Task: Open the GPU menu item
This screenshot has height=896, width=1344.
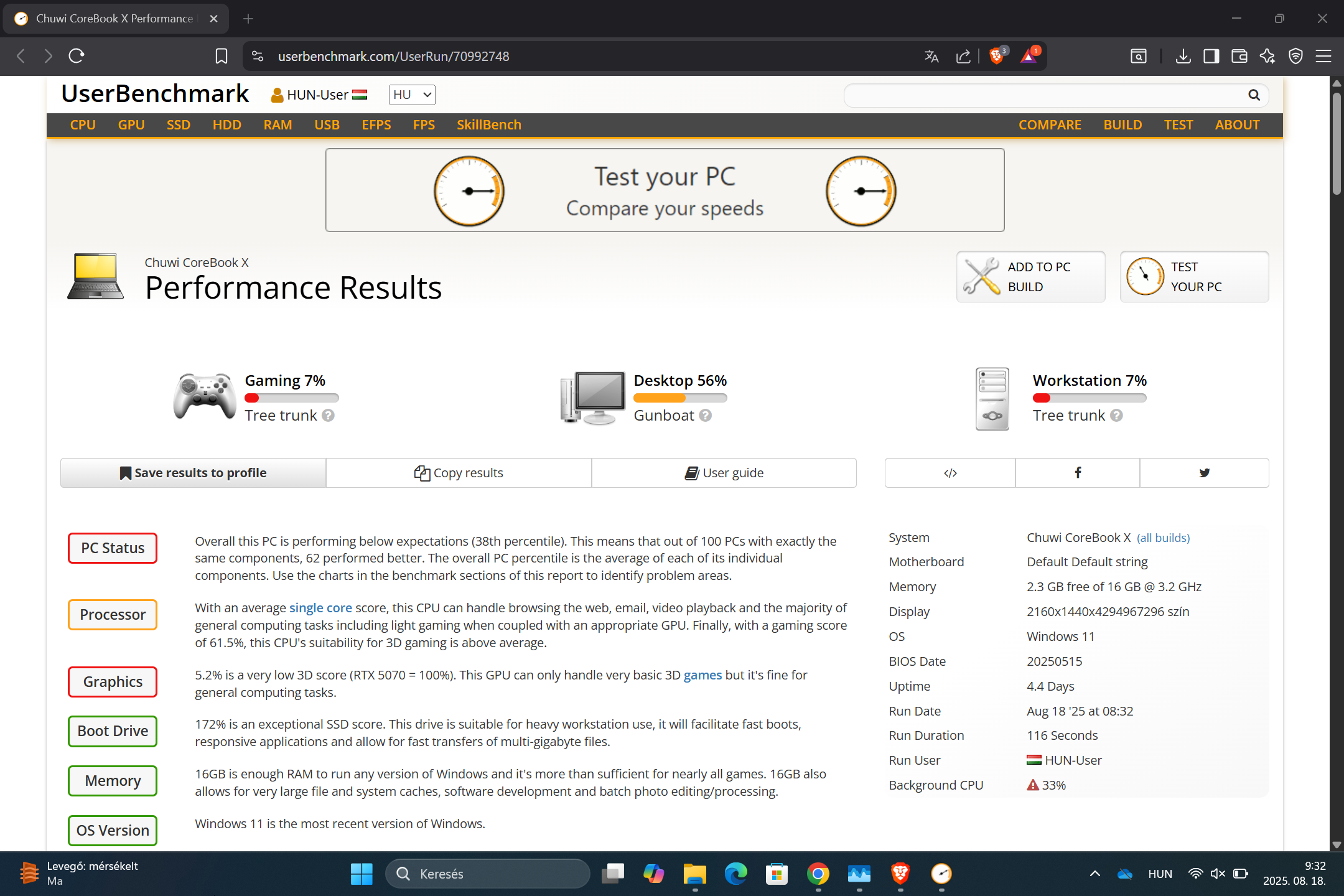Action: click(131, 125)
